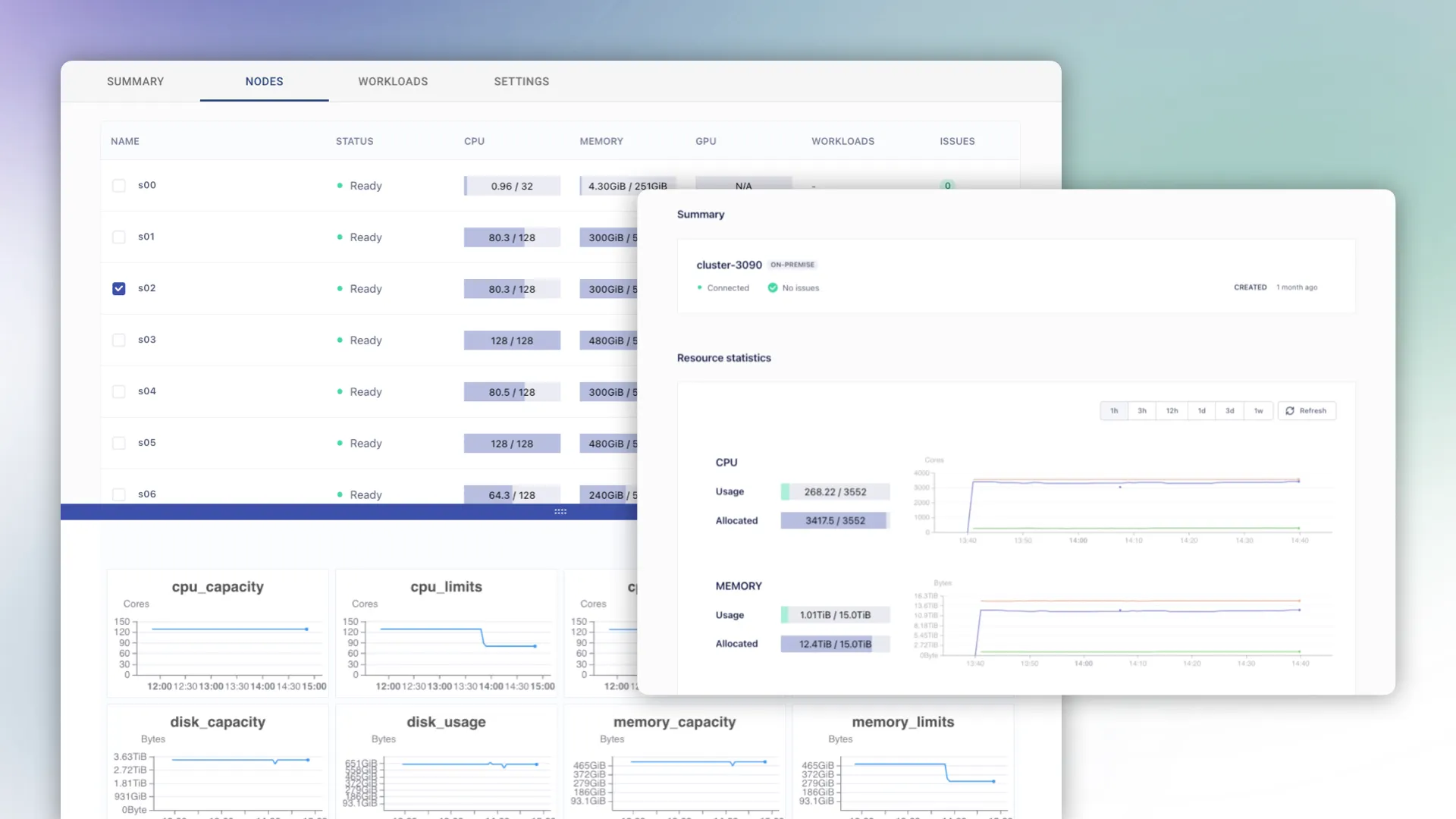Click the green No issues check icon
Screen dimensions: 1456x819
click(x=773, y=288)
